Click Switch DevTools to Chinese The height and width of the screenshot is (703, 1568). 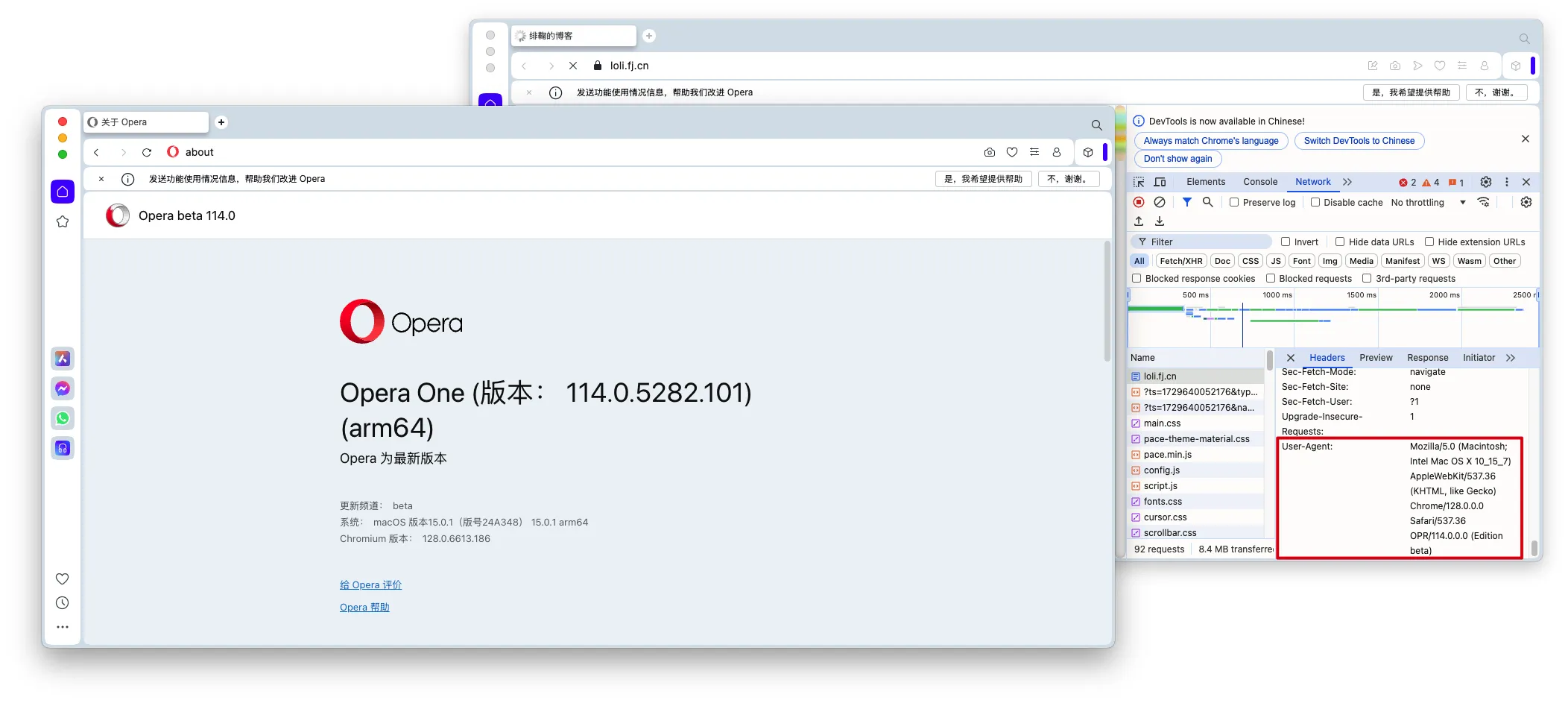click(1359, 141)
